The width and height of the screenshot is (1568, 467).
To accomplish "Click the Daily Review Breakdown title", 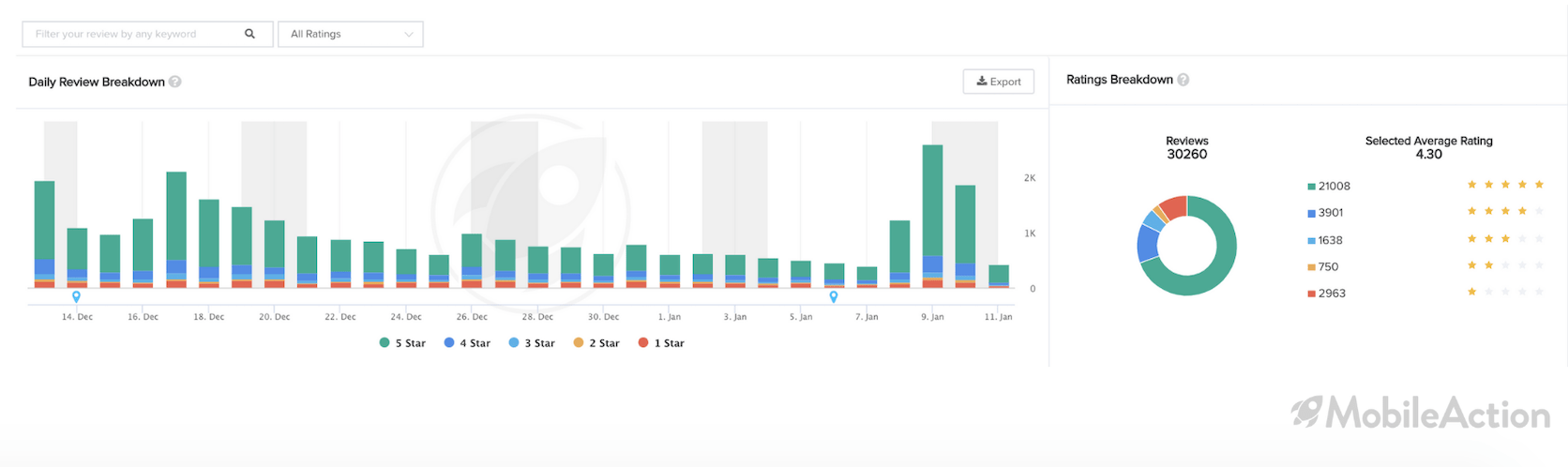I will coord(97,82).
